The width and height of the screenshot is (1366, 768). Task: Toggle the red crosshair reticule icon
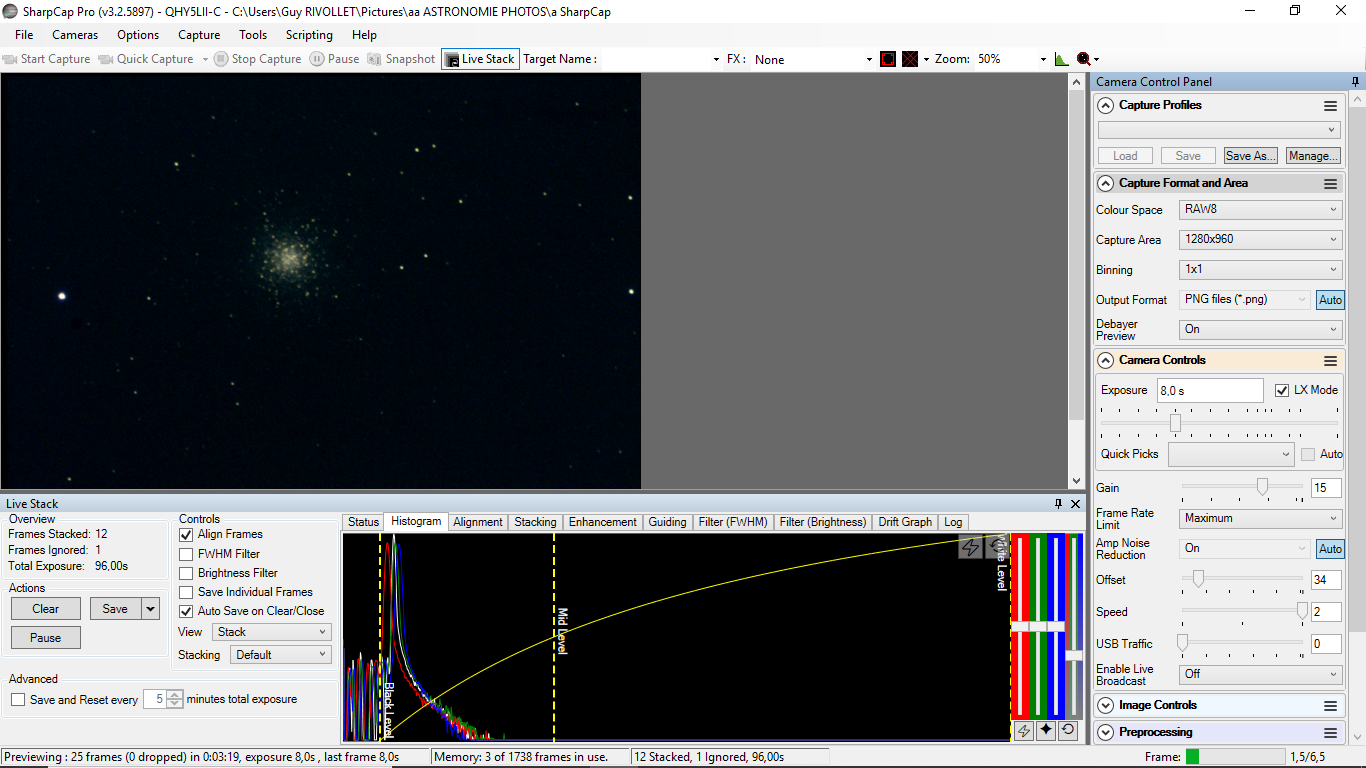(x=910, y=59)
